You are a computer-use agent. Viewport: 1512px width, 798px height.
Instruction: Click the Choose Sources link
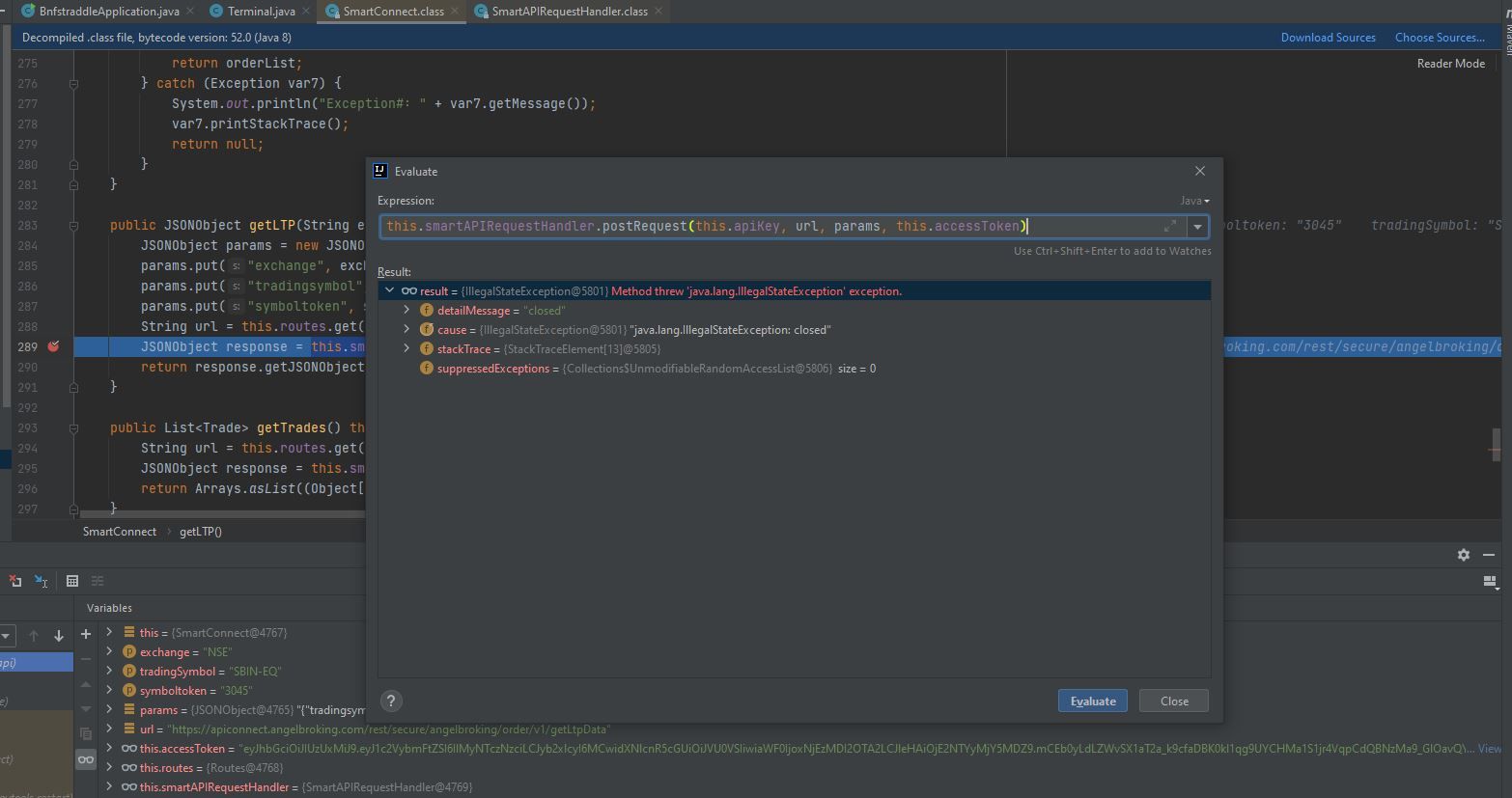click(1440, 38)
